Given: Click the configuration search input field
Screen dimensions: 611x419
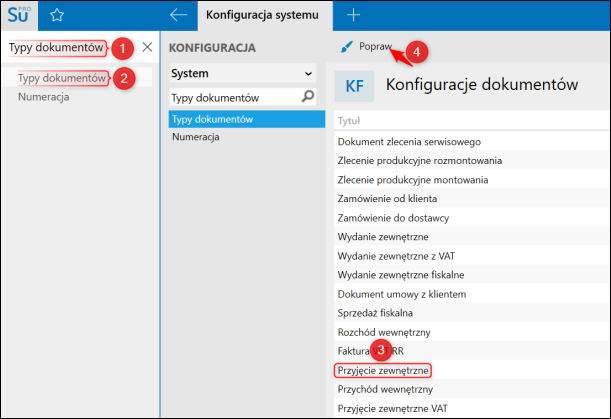Looking at the screenshot, I should [234, 97].
